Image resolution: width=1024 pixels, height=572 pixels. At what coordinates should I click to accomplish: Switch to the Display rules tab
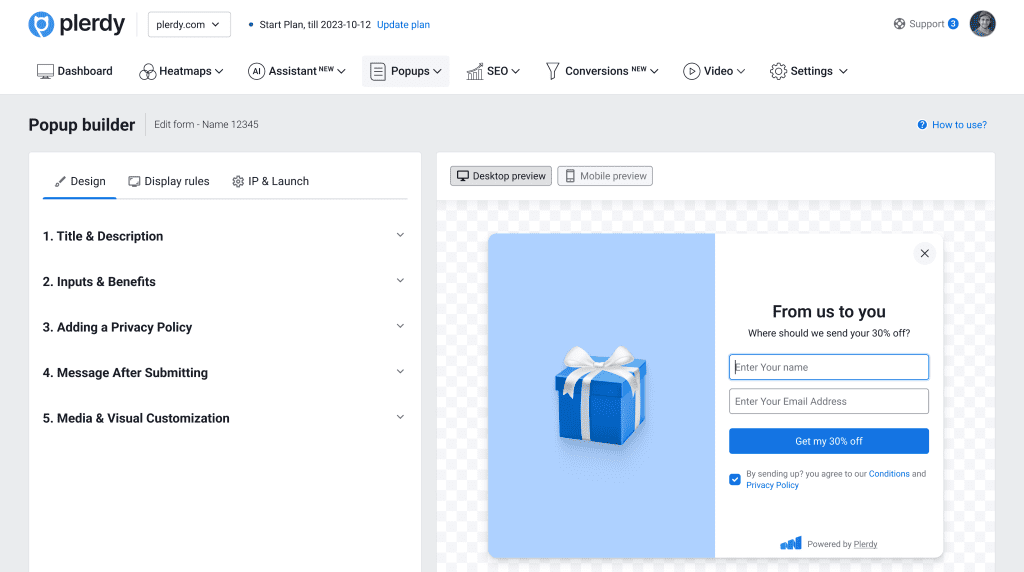tap(169, 181)
